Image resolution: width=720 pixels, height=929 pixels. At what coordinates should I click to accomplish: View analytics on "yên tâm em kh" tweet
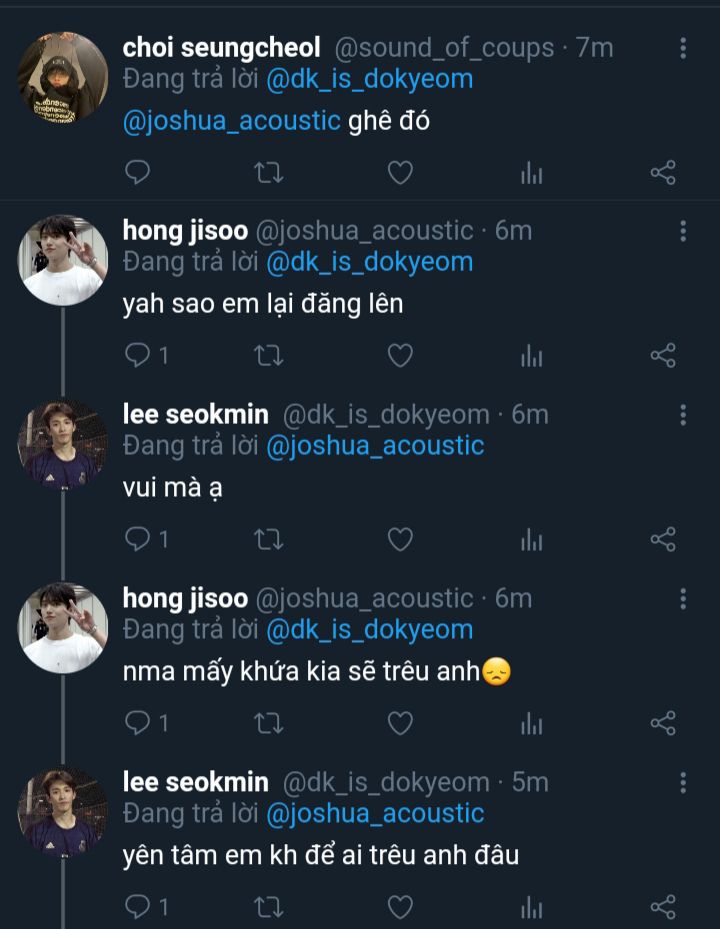(x=532, y=907)
